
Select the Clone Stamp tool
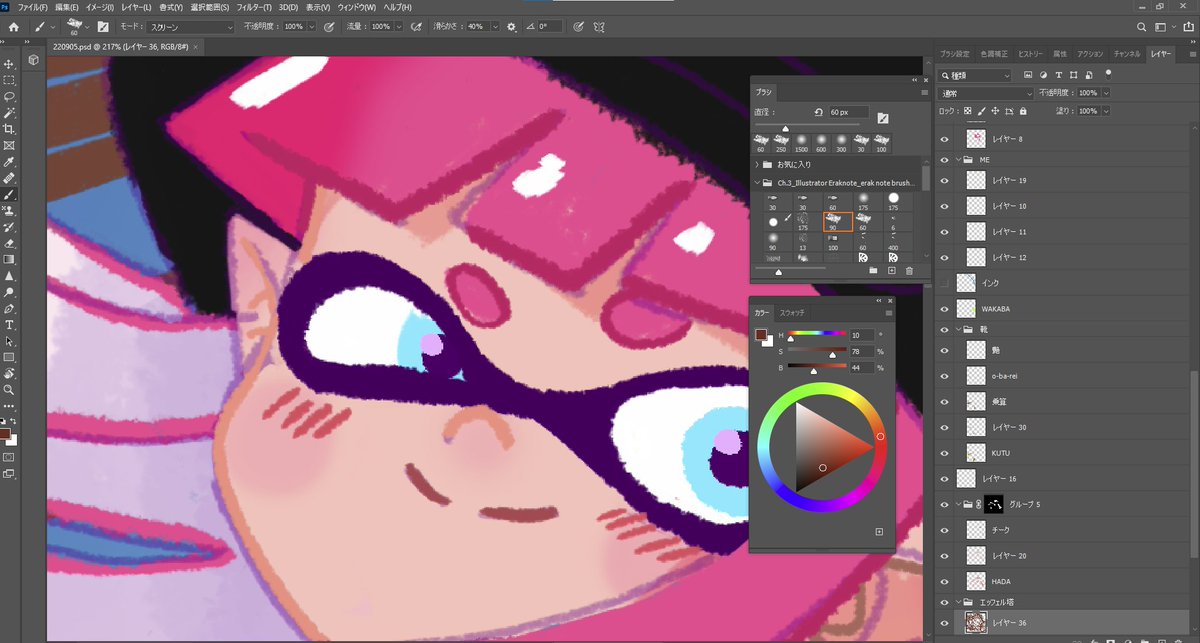[x=9, y=210]
